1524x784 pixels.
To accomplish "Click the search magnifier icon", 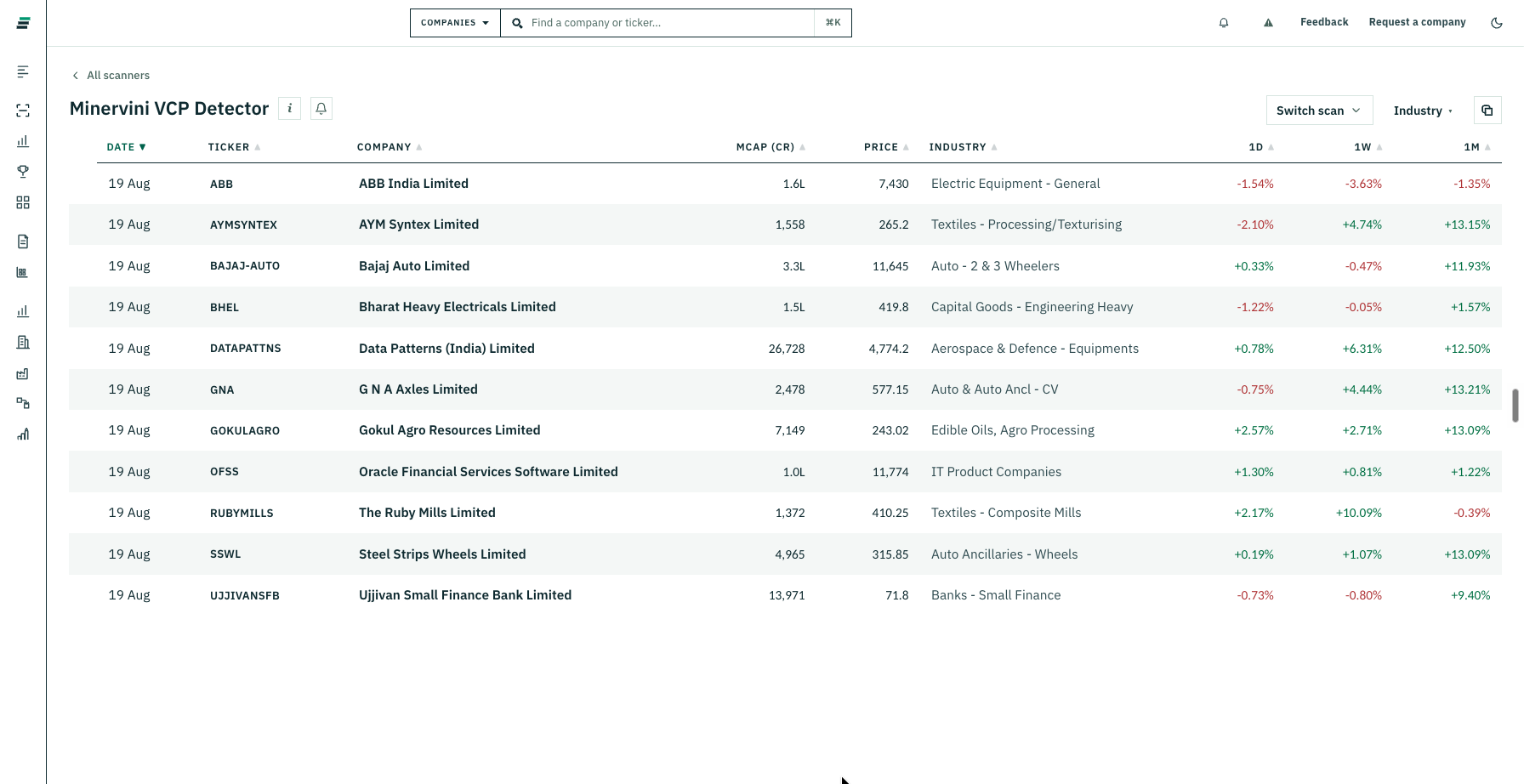I will tap(517, 23).
